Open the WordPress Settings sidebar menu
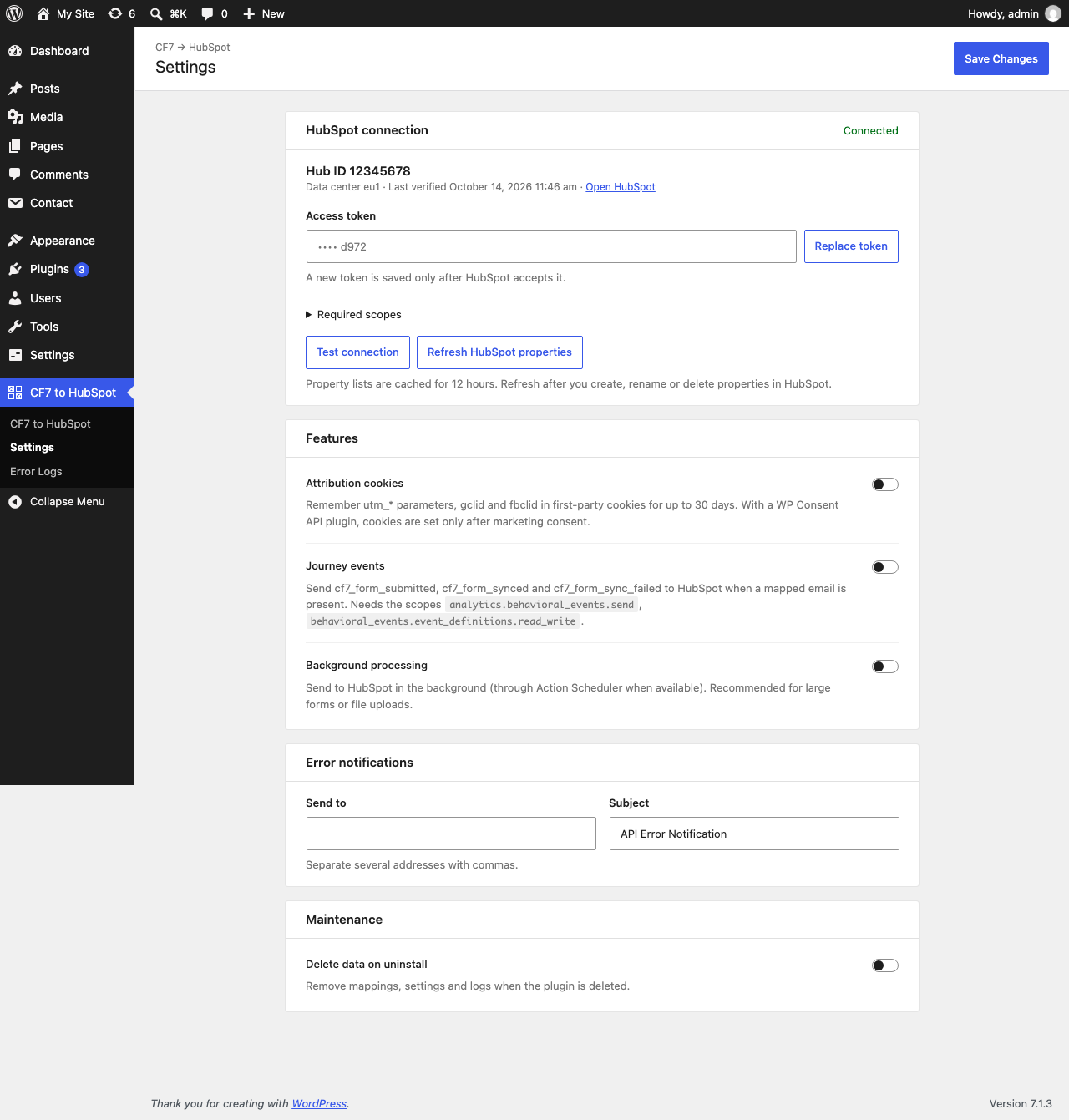This screenshot has height=1120, width=1069. 67,355
